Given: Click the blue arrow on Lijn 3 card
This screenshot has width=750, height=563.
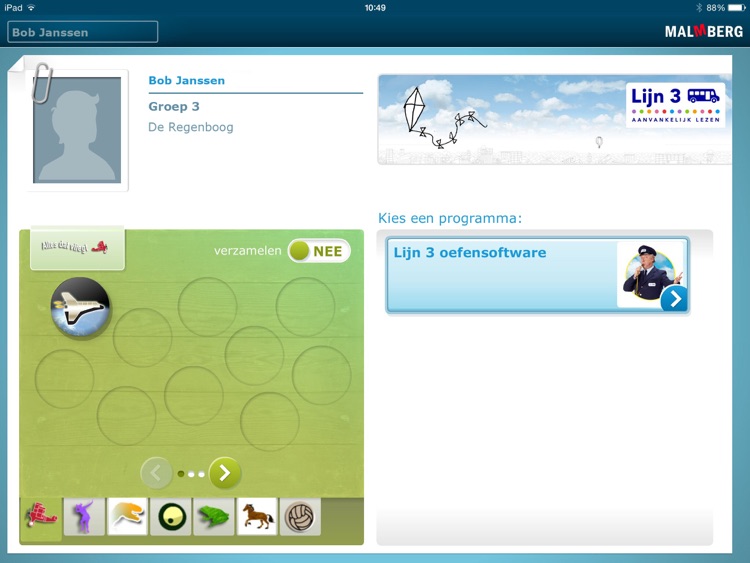Looking at the screenshot, I should [674, 299].
